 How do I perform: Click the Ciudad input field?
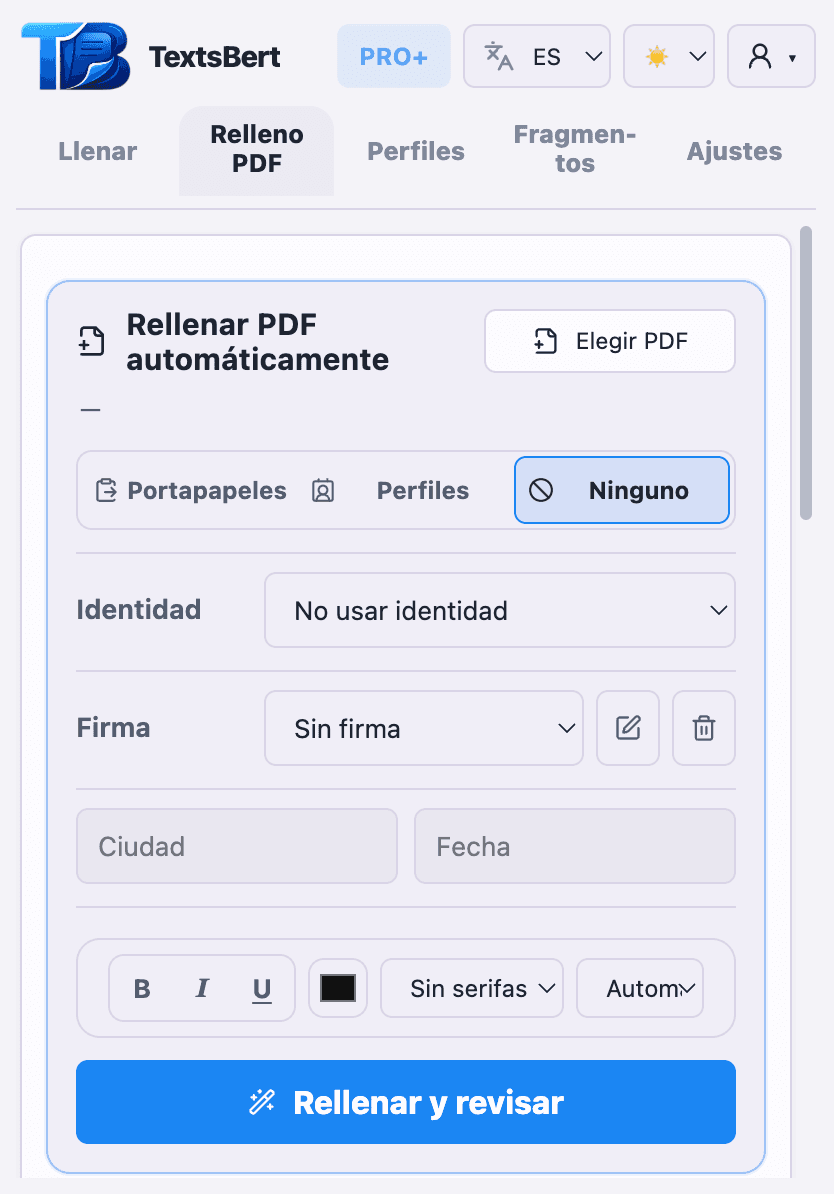click(x=236, y=846)
